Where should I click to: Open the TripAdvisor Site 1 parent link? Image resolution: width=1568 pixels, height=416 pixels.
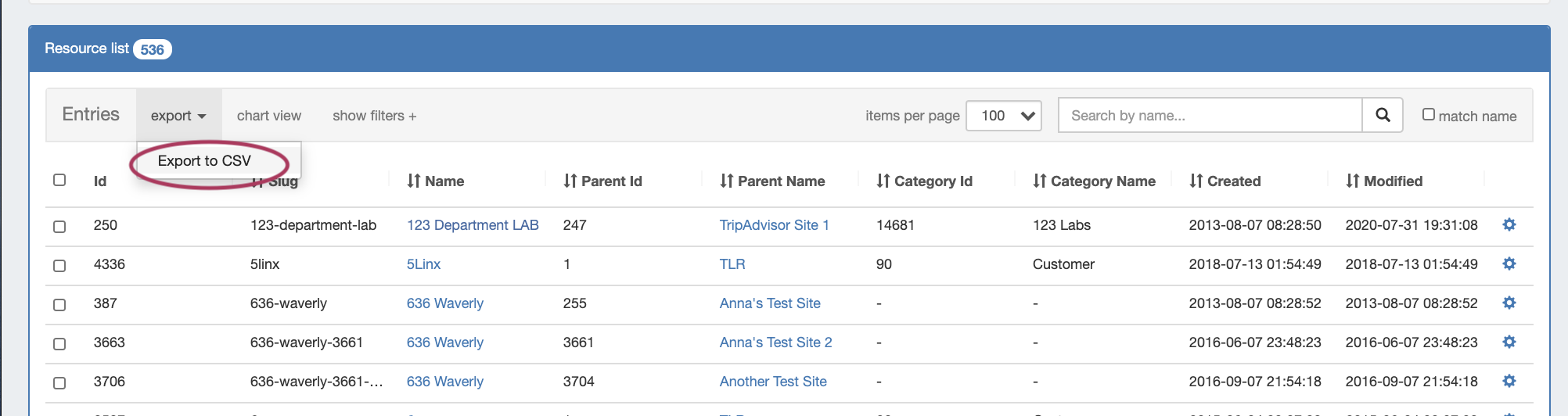coord(774,225)
